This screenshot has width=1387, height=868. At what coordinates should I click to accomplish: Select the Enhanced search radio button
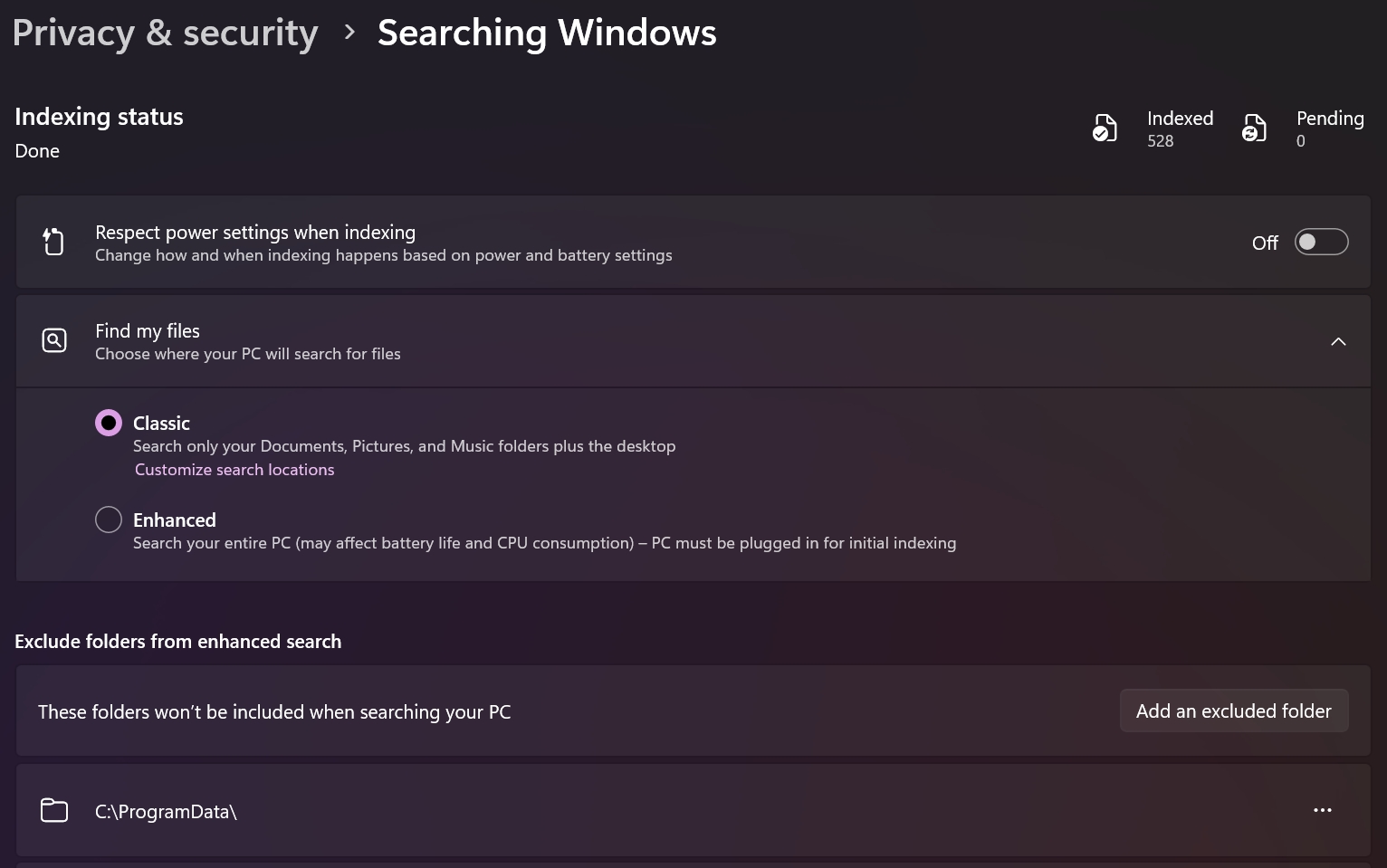click(x=109, y=520)
